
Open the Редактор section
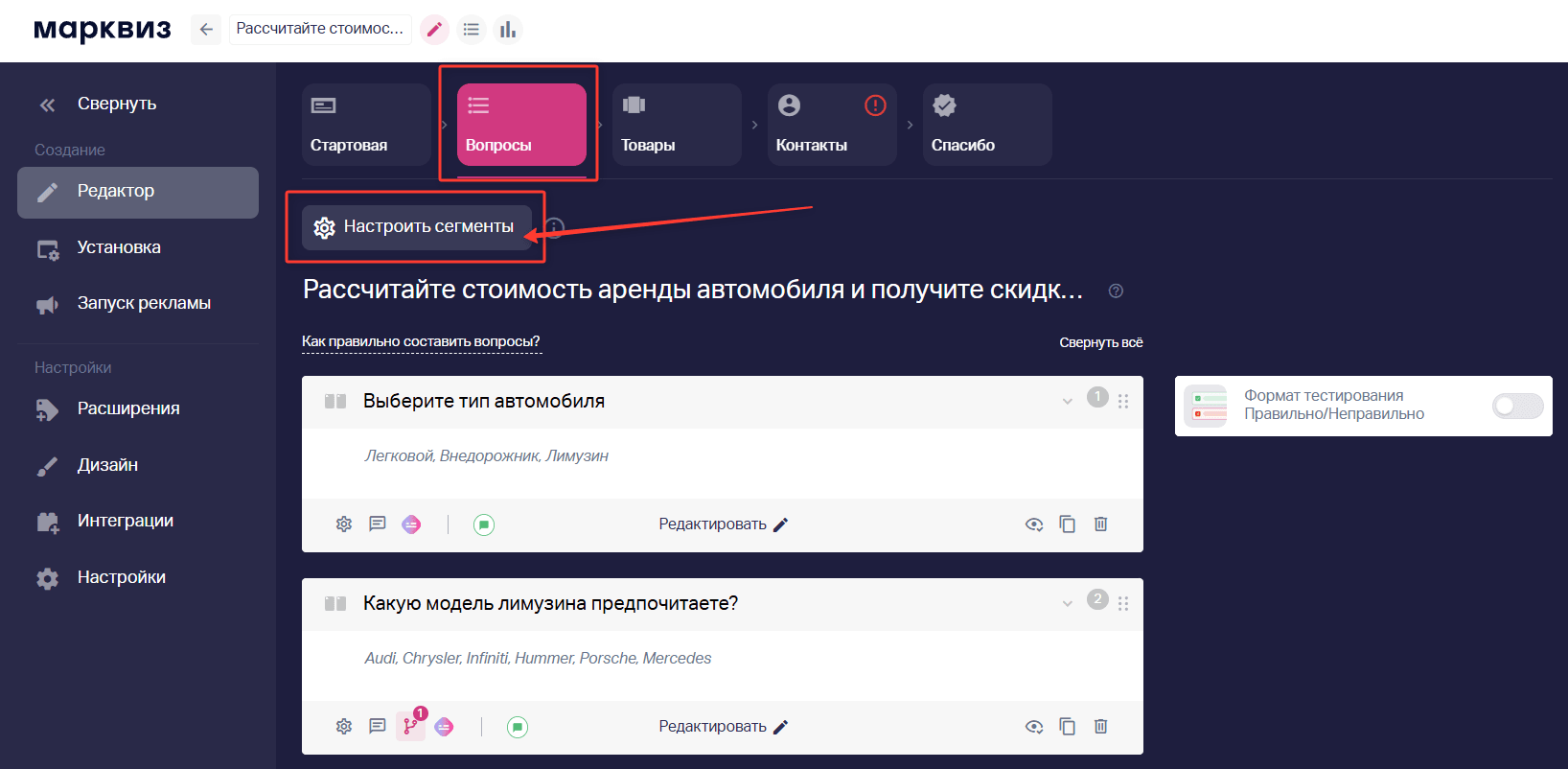[138, 192]
